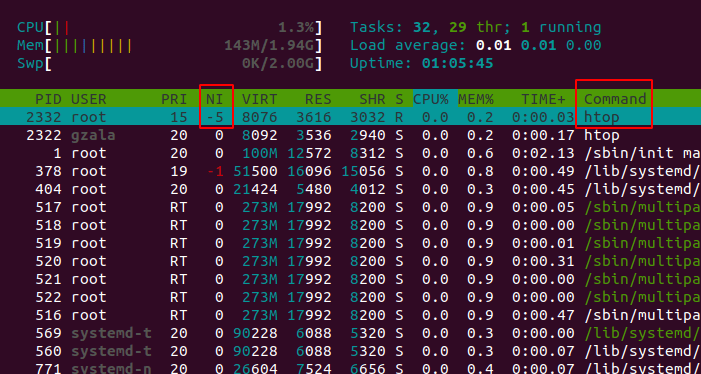Select process row with PID 771

[x=350, y=367]
